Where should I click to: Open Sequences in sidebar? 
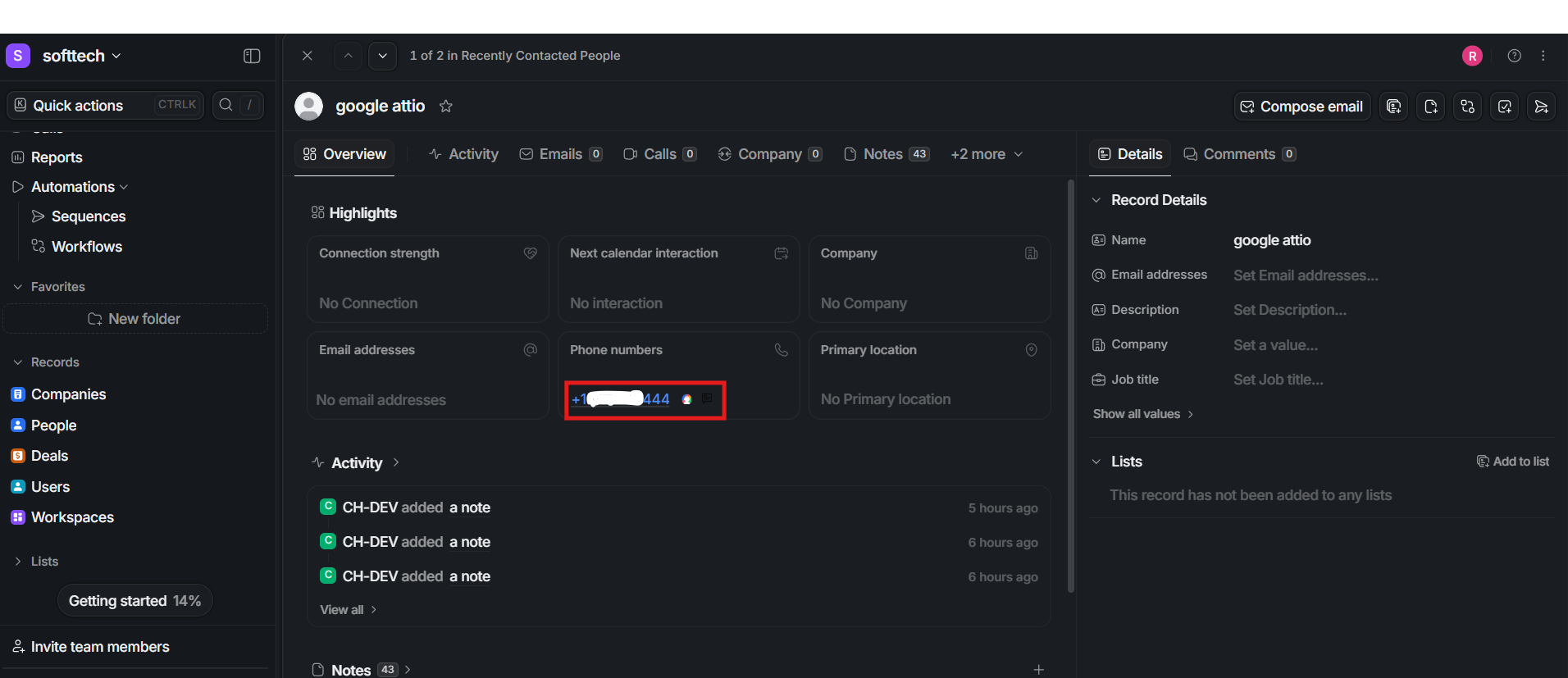89,216
